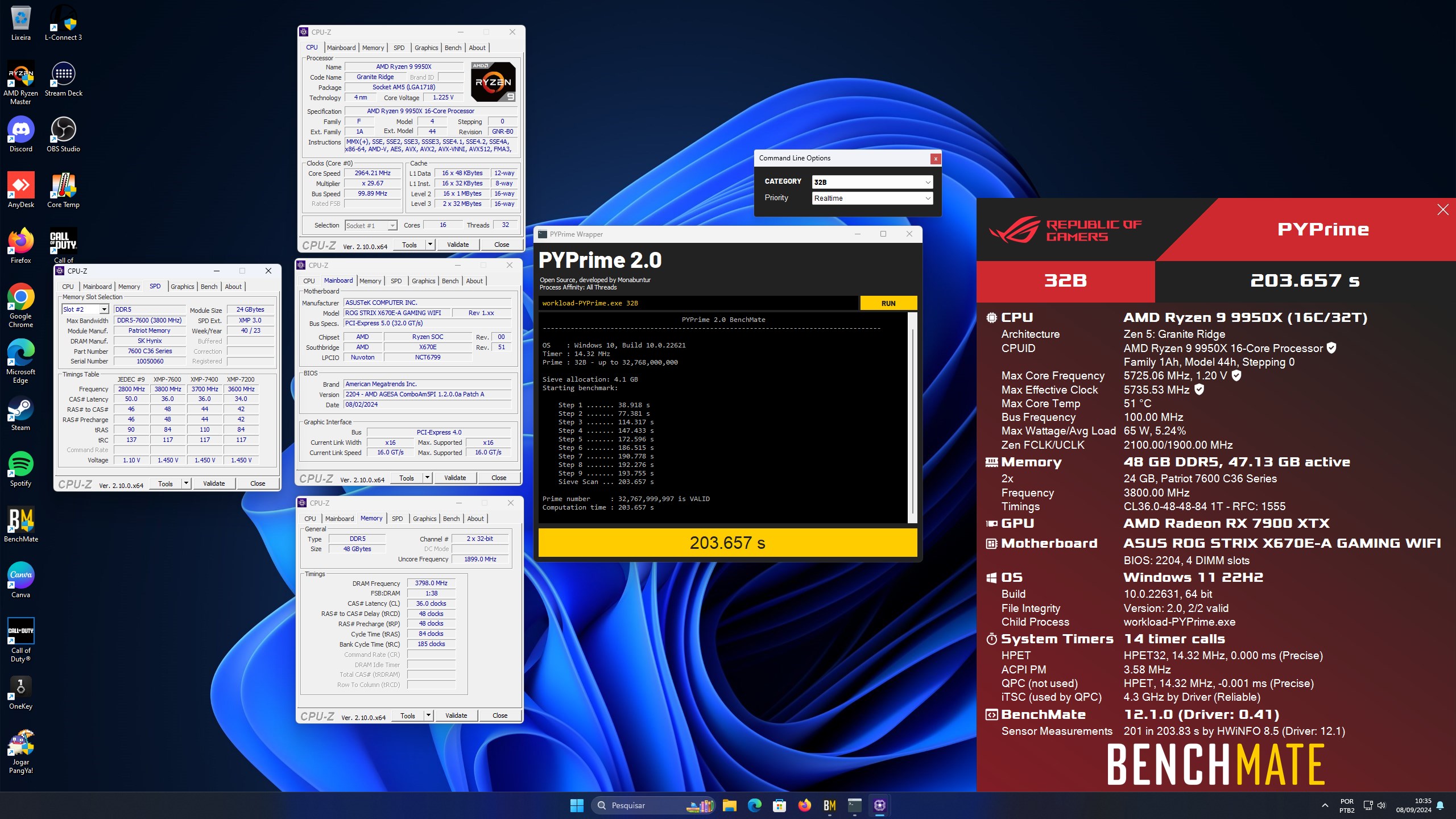Close the BenchMate result panel

coord(1443,210)
